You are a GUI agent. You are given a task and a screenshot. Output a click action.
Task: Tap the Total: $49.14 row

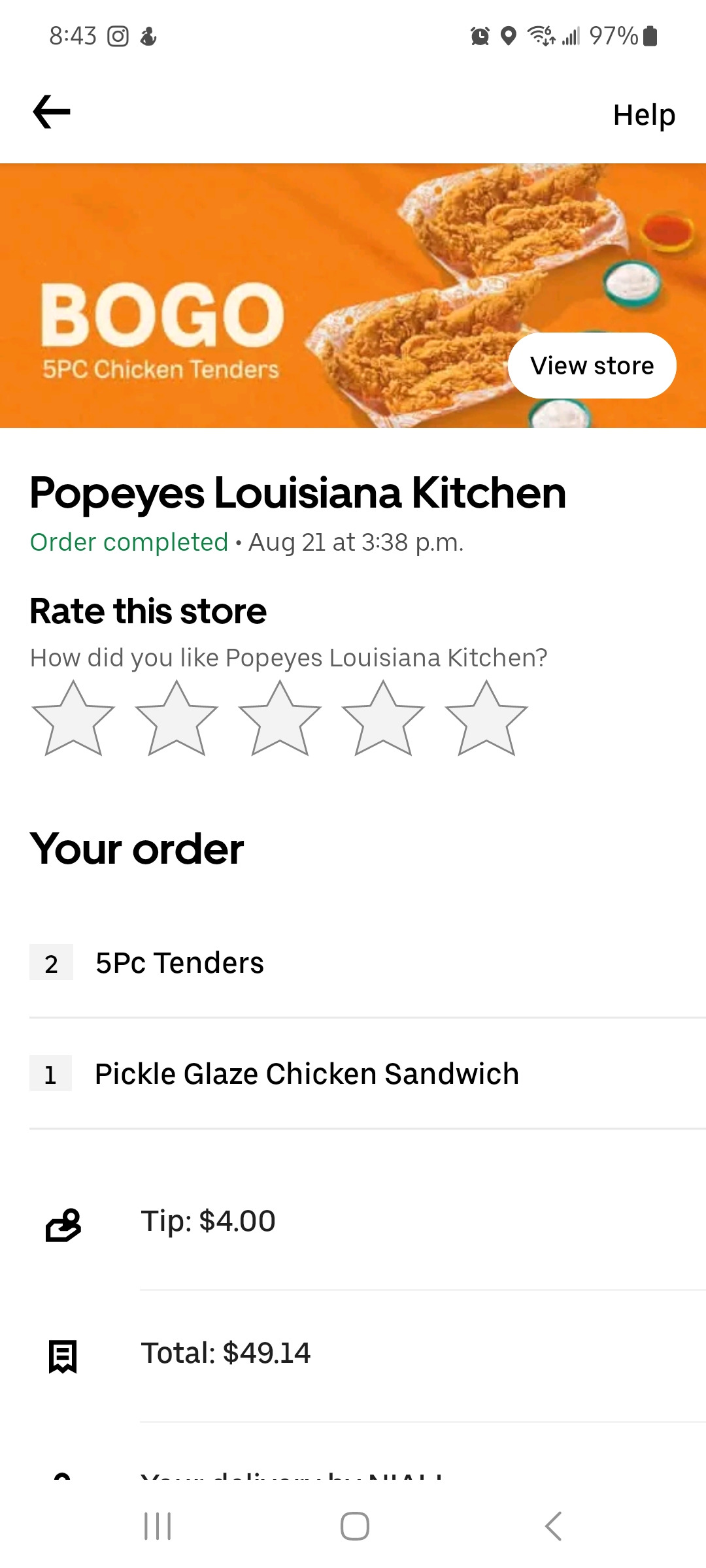tap(226, 1353)
